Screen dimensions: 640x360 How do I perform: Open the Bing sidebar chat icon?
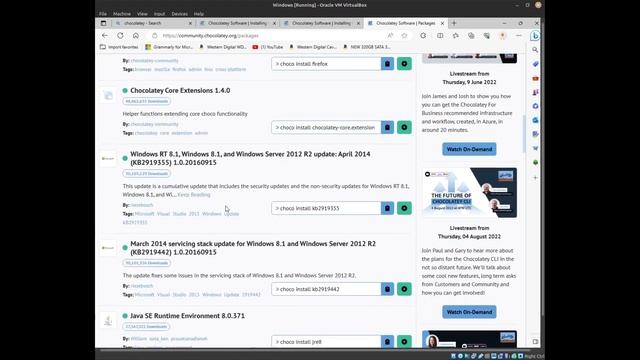(535, 36)
